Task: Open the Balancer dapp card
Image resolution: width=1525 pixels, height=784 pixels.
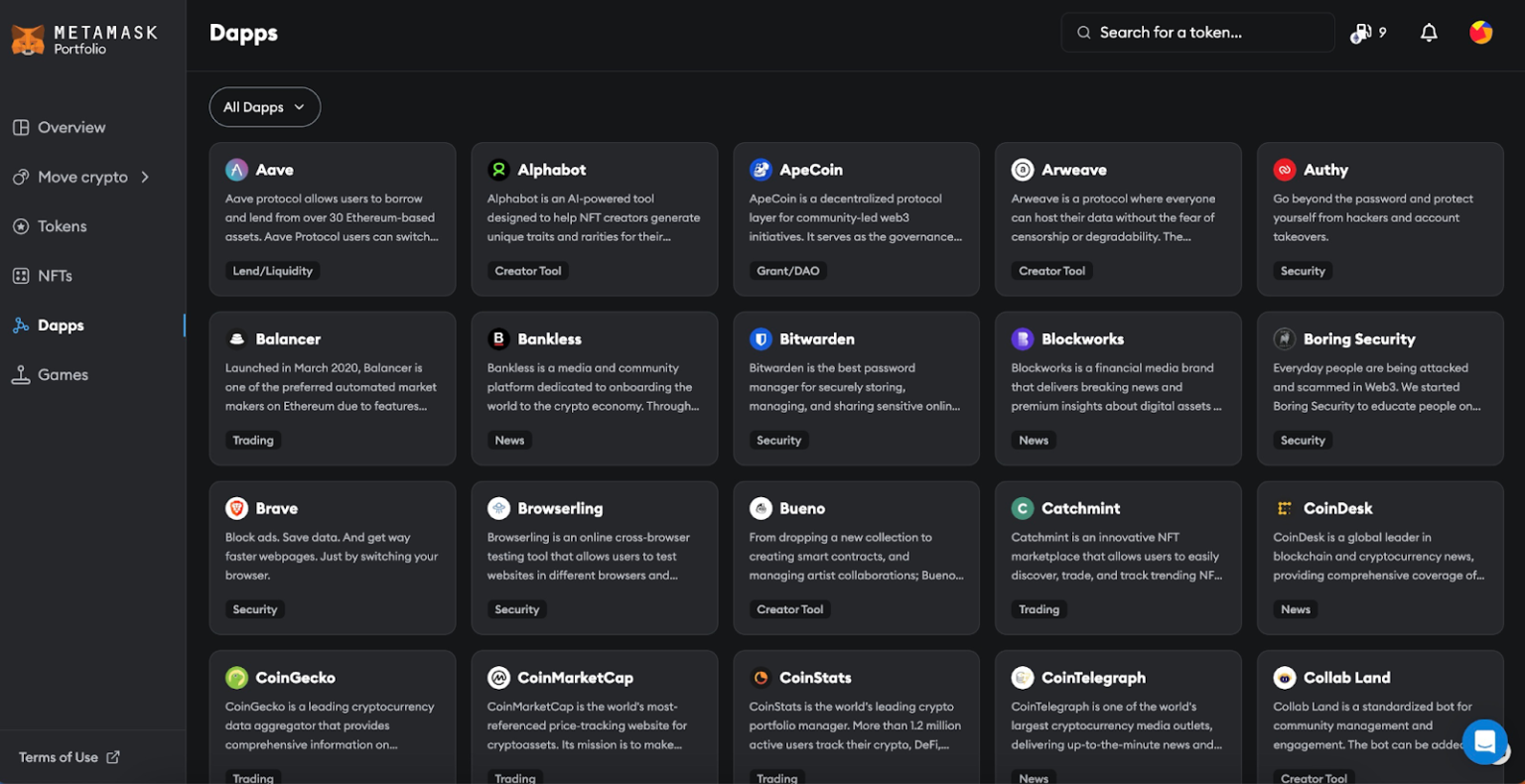Action: 332,388
